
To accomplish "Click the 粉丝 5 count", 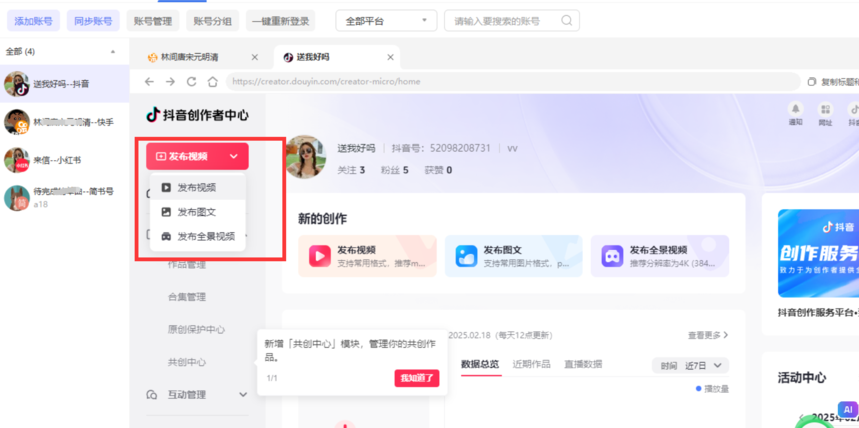I will click(394, 170).
